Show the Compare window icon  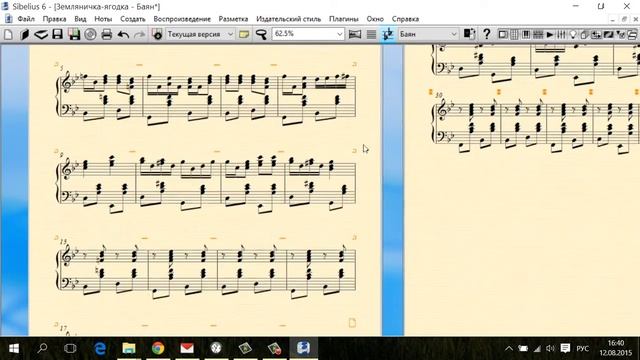(x=596, y=34)
